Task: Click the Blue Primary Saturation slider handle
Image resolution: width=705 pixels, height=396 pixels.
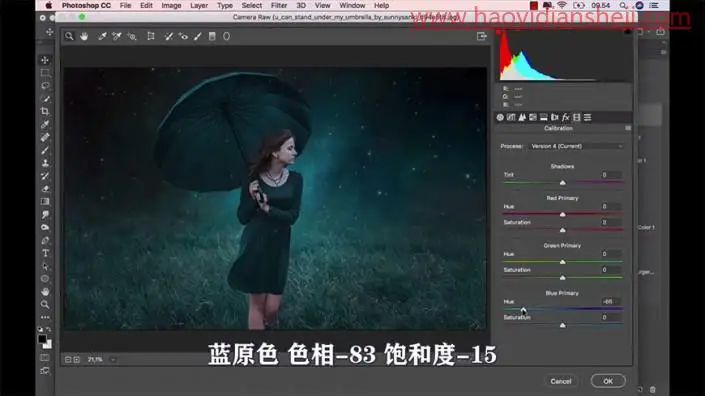Action: (x=562, y=325)
